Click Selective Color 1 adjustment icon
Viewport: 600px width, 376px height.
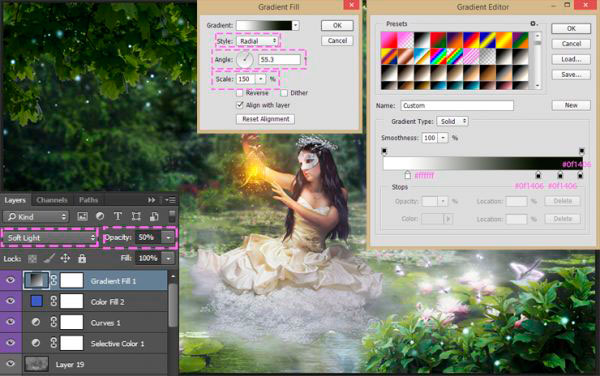36,343
